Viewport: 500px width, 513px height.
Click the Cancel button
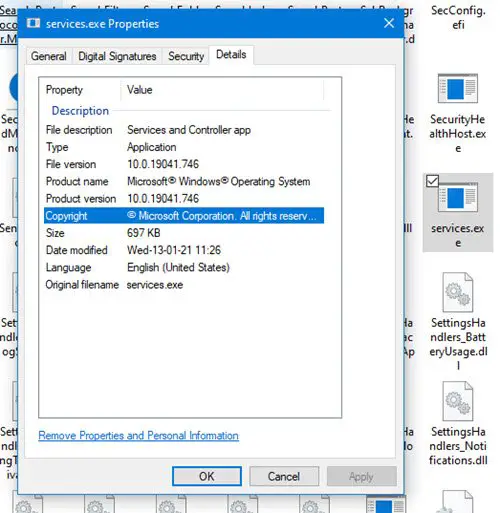tap(284, 476)
